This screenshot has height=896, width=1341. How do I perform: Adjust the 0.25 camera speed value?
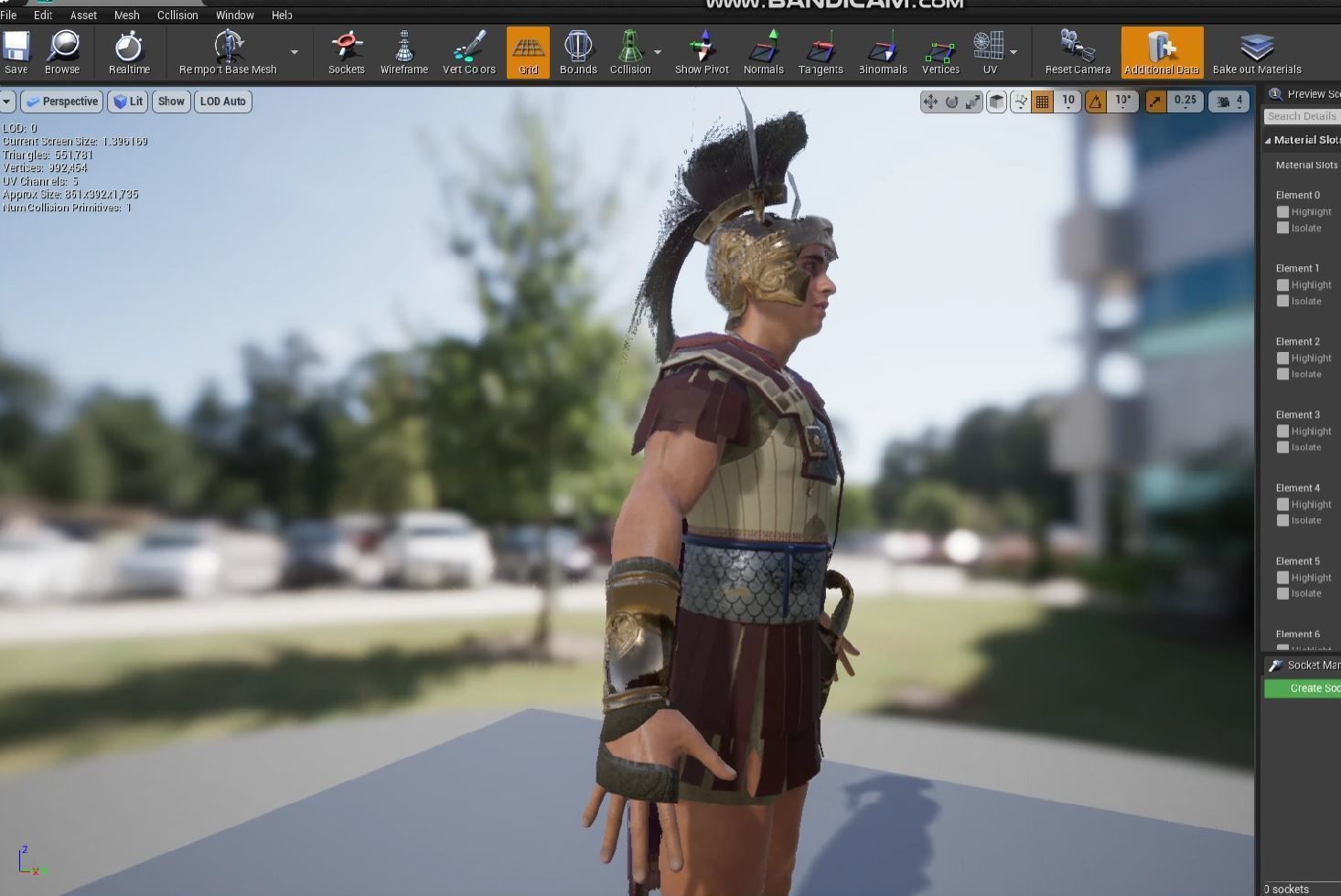click(x=1185, y=101)
